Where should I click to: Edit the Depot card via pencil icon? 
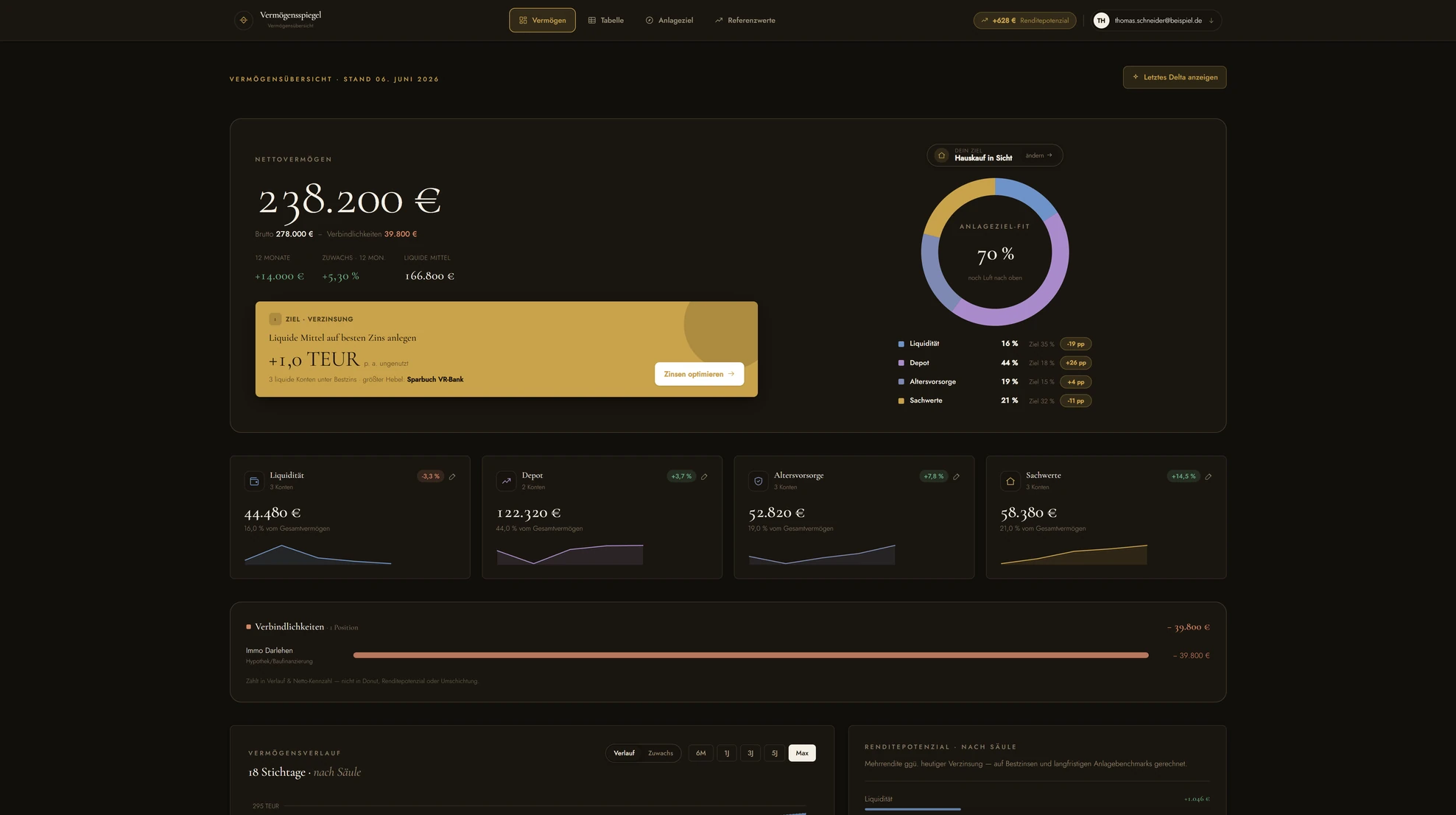pyautogui.click(x=704, y=476)
